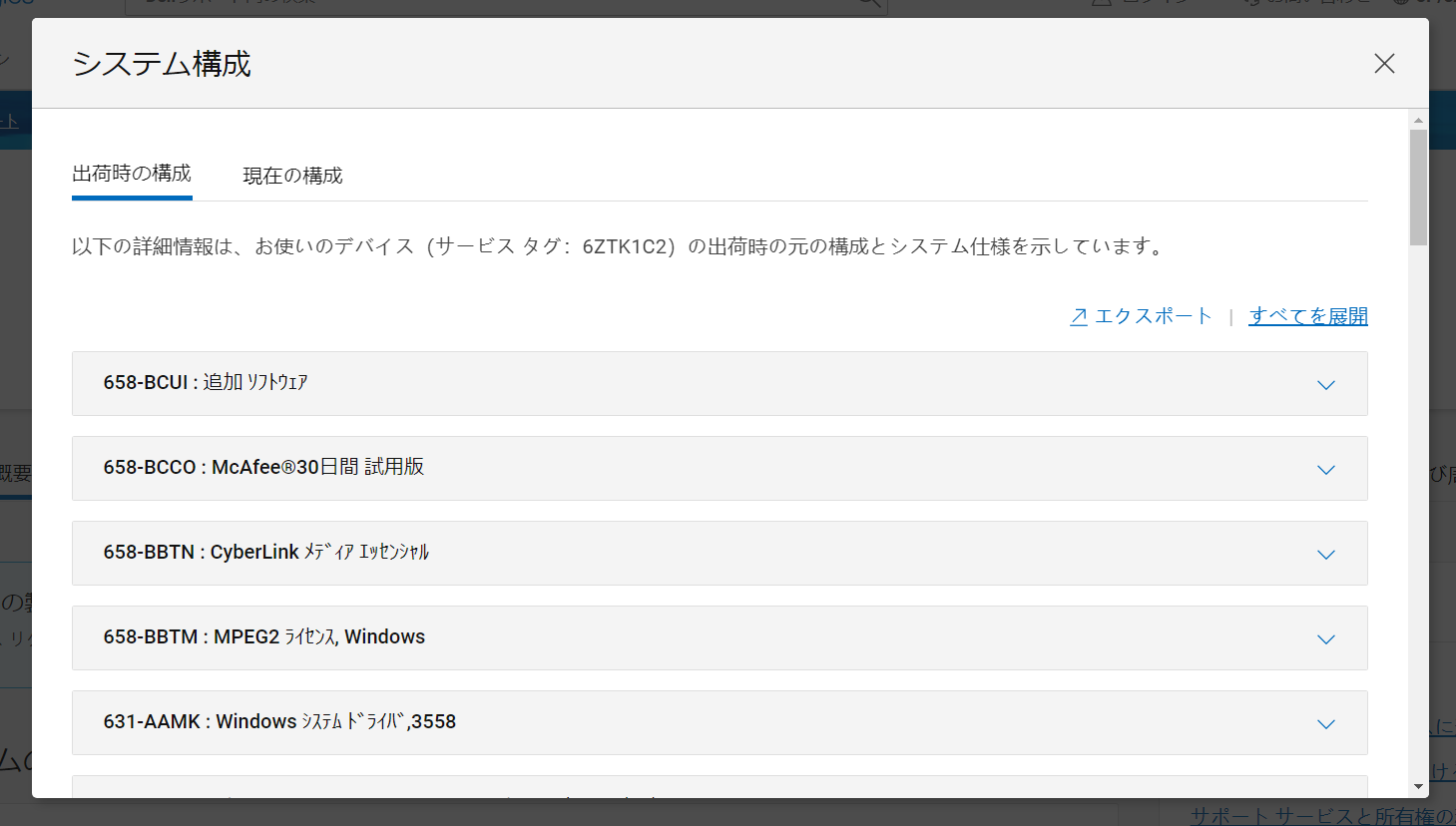
Task: Click the システム構成 dialog title
Action: click(x=162, y=64)
